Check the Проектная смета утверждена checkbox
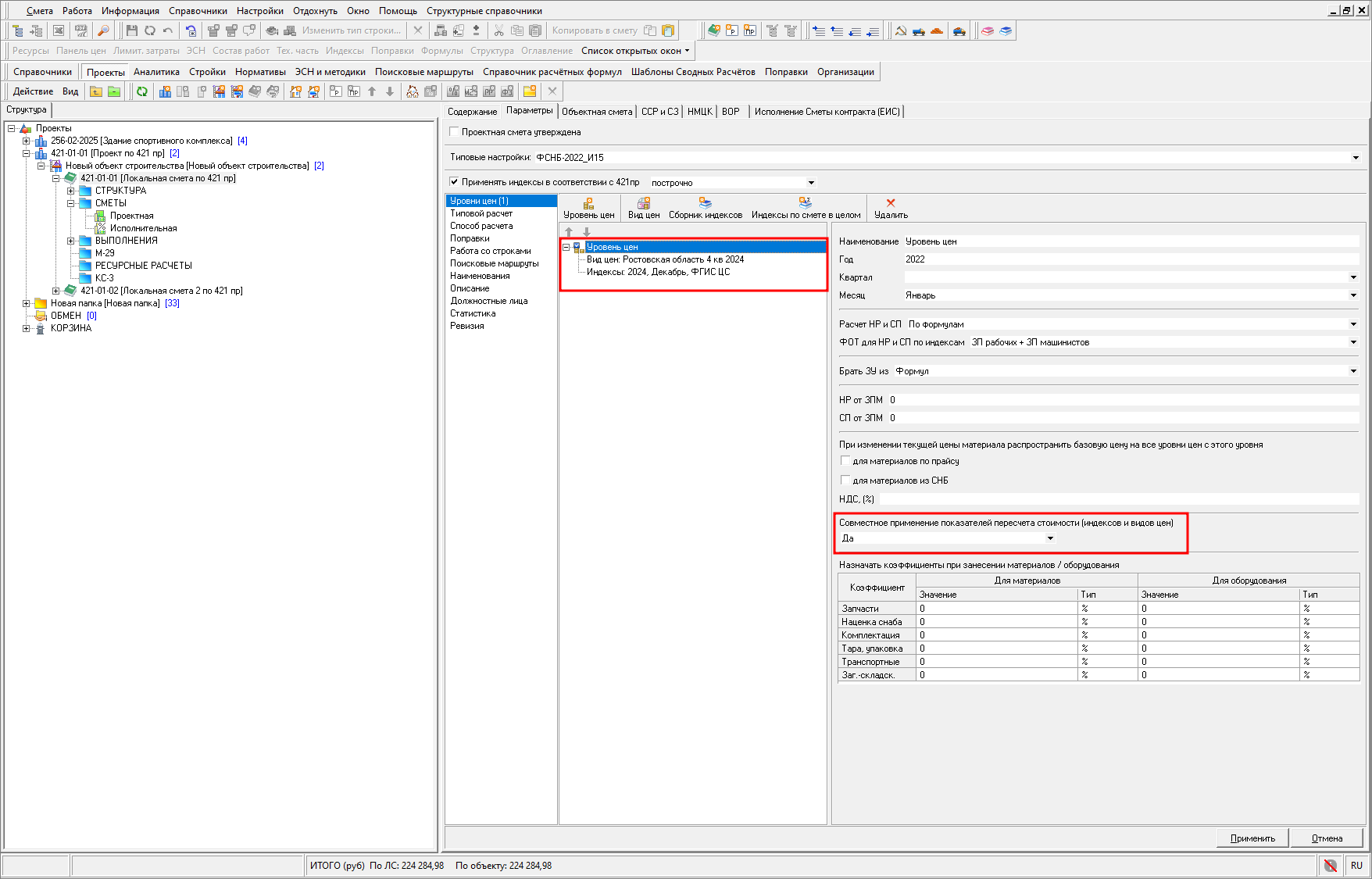Screen dimensions: 1372x879 click(455, 132)
